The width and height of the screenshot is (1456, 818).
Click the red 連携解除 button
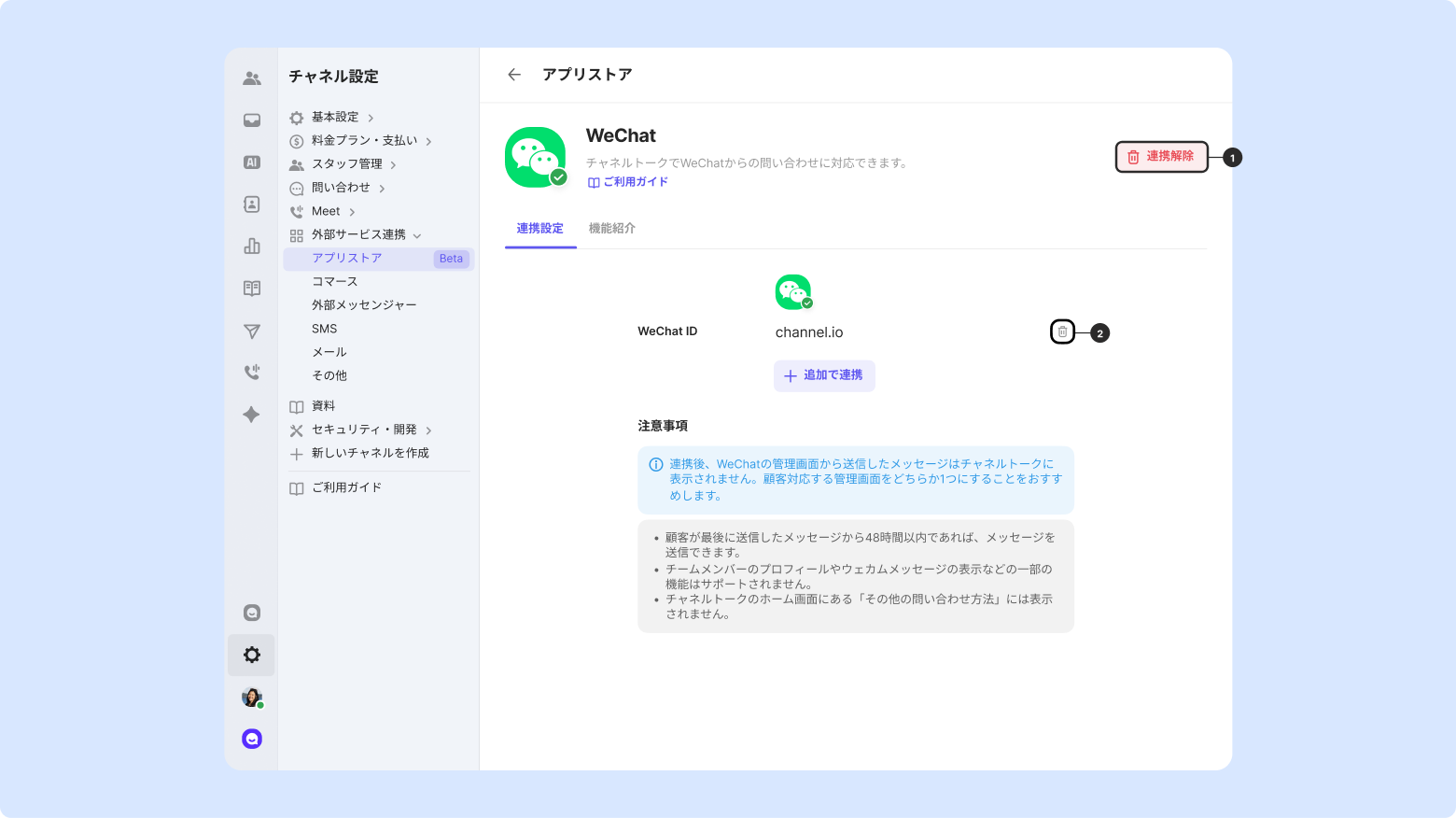tap(1162, 157)
